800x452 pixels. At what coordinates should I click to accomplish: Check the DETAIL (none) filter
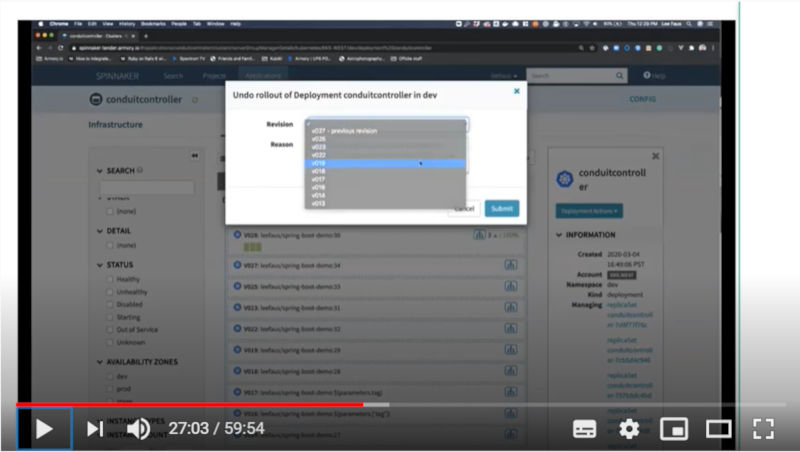pos(110,245)
